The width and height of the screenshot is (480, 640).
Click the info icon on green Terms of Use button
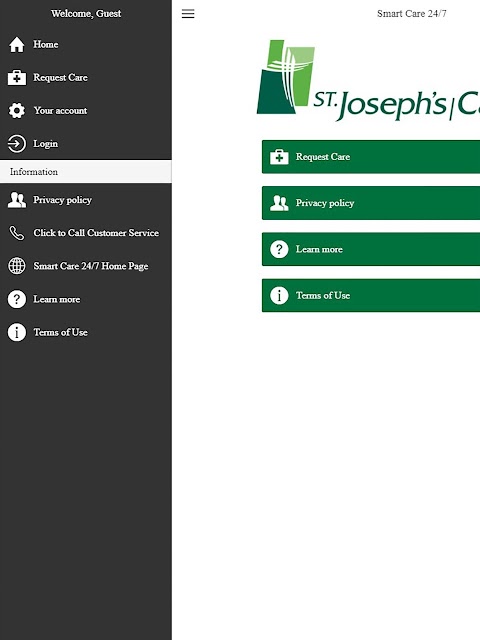pos(279,295)
